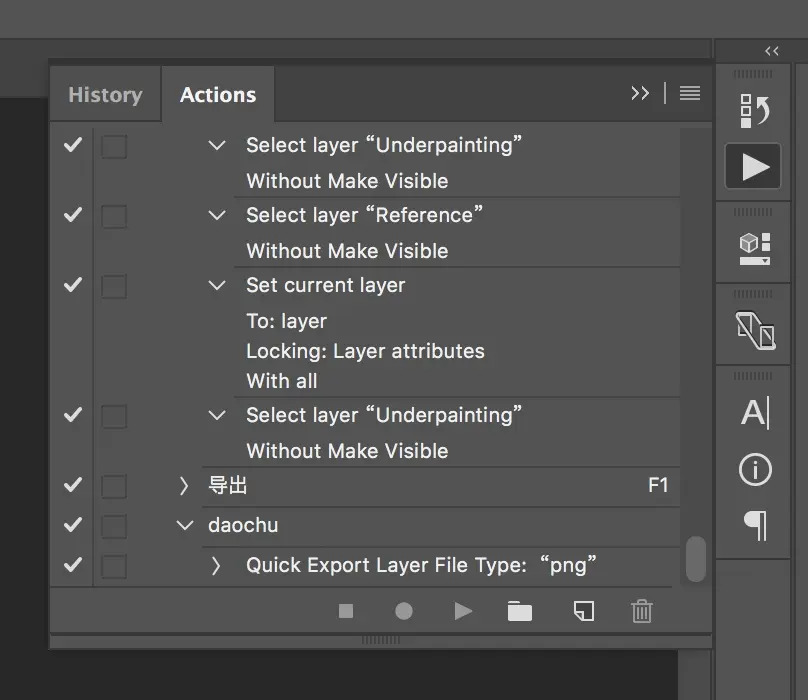808x700 pixels.
Task: Toggle dialog box for Select layer "Reference"
Action: tap(114, 216)
